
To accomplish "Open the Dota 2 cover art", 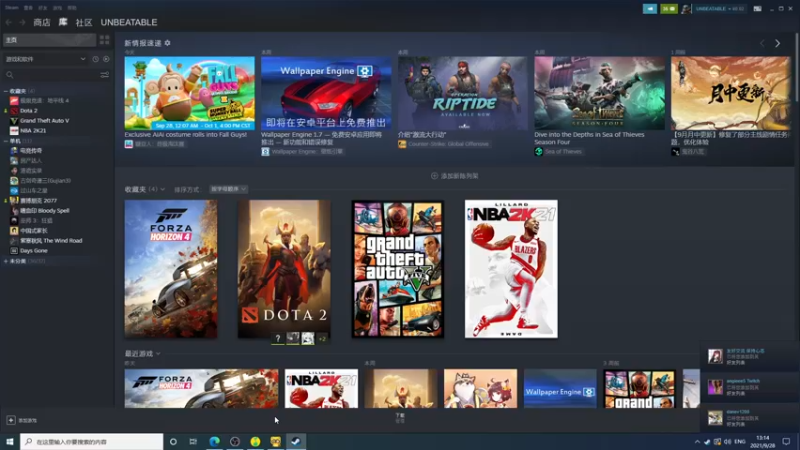I will point(284,269).
